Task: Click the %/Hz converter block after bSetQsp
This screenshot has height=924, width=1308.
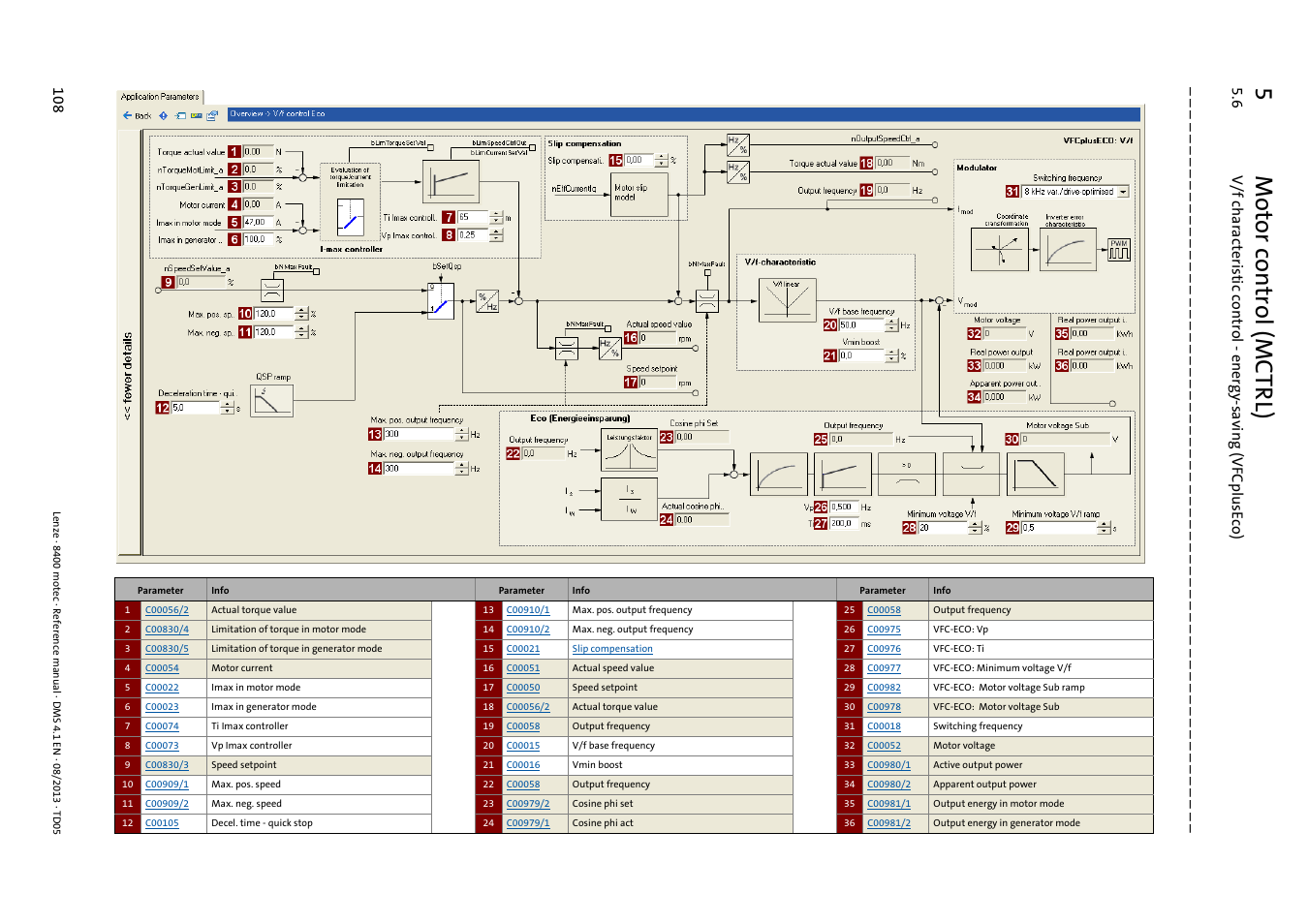Action: click(x=487, y=301)
